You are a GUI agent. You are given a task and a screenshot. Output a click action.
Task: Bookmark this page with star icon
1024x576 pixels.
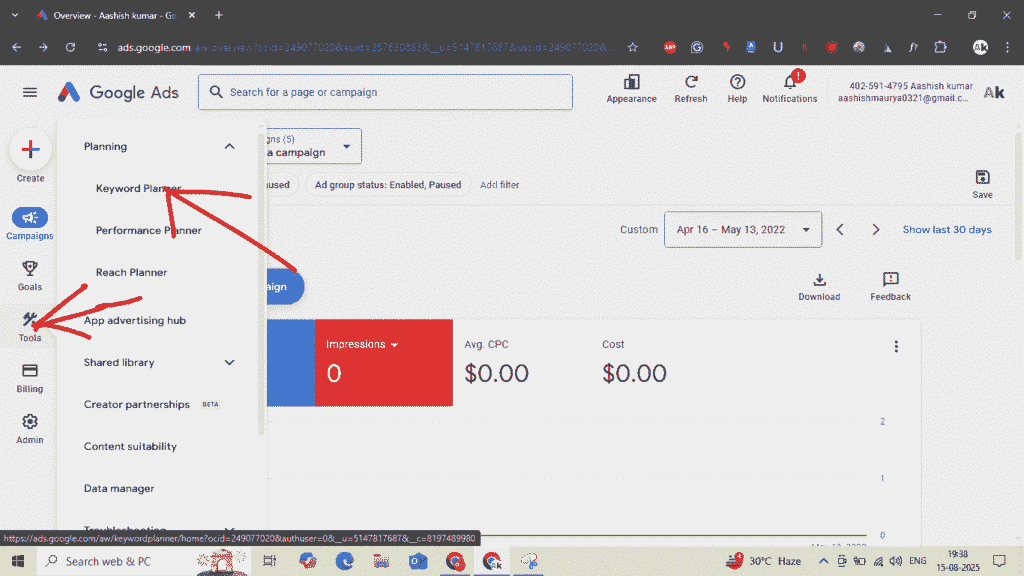[x=632, y=47]
